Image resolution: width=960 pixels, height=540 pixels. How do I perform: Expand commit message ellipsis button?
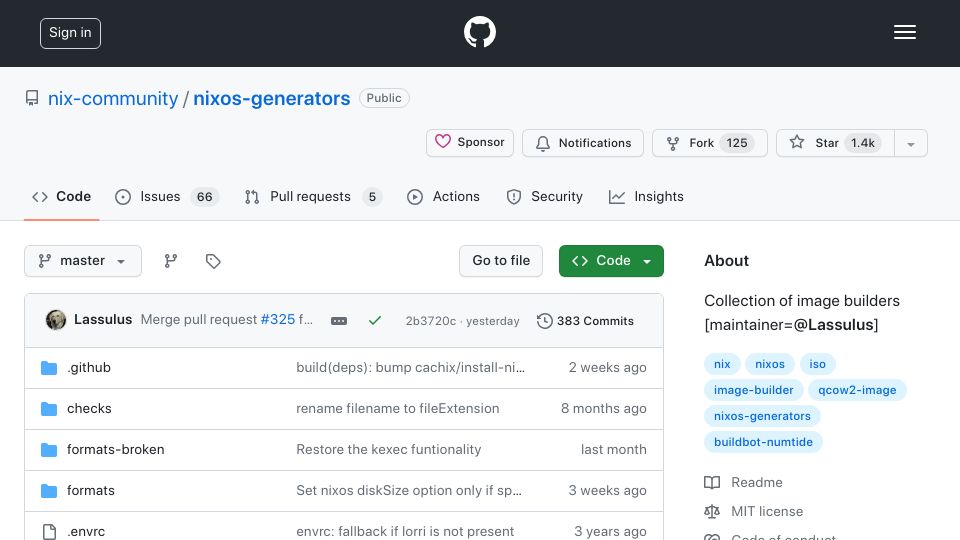(339, 321)
